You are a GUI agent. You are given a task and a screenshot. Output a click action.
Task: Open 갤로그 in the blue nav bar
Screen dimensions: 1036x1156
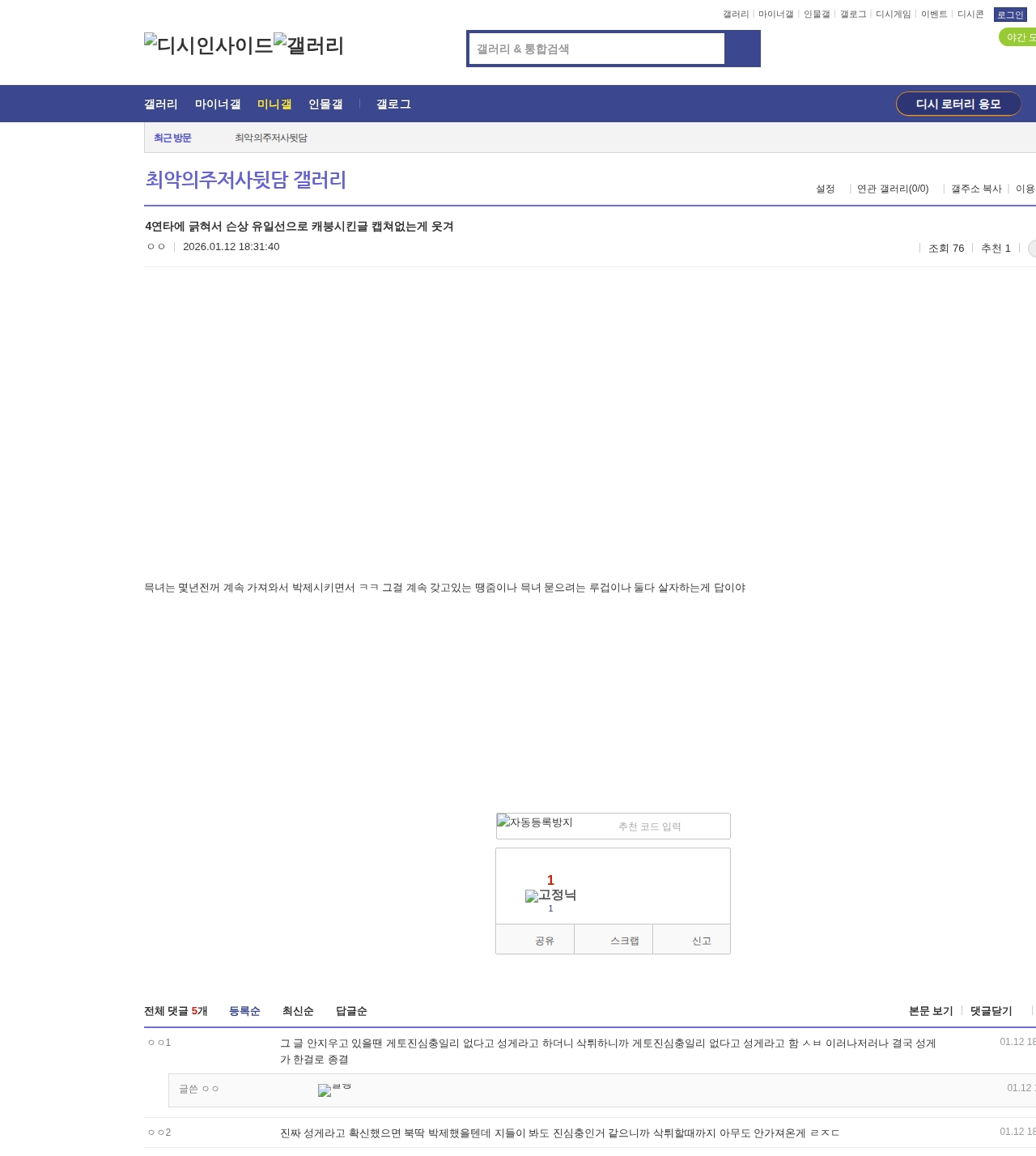click(393, 104)
